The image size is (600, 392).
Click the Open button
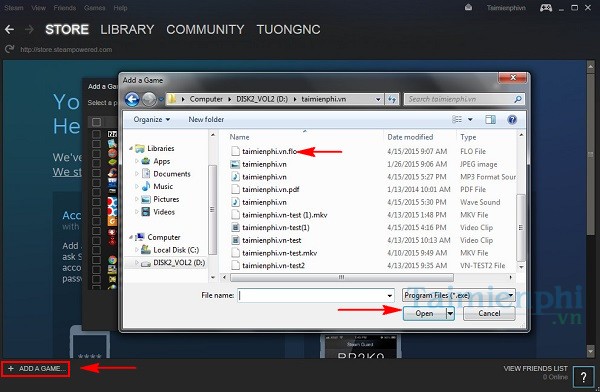tap(425, 314)
